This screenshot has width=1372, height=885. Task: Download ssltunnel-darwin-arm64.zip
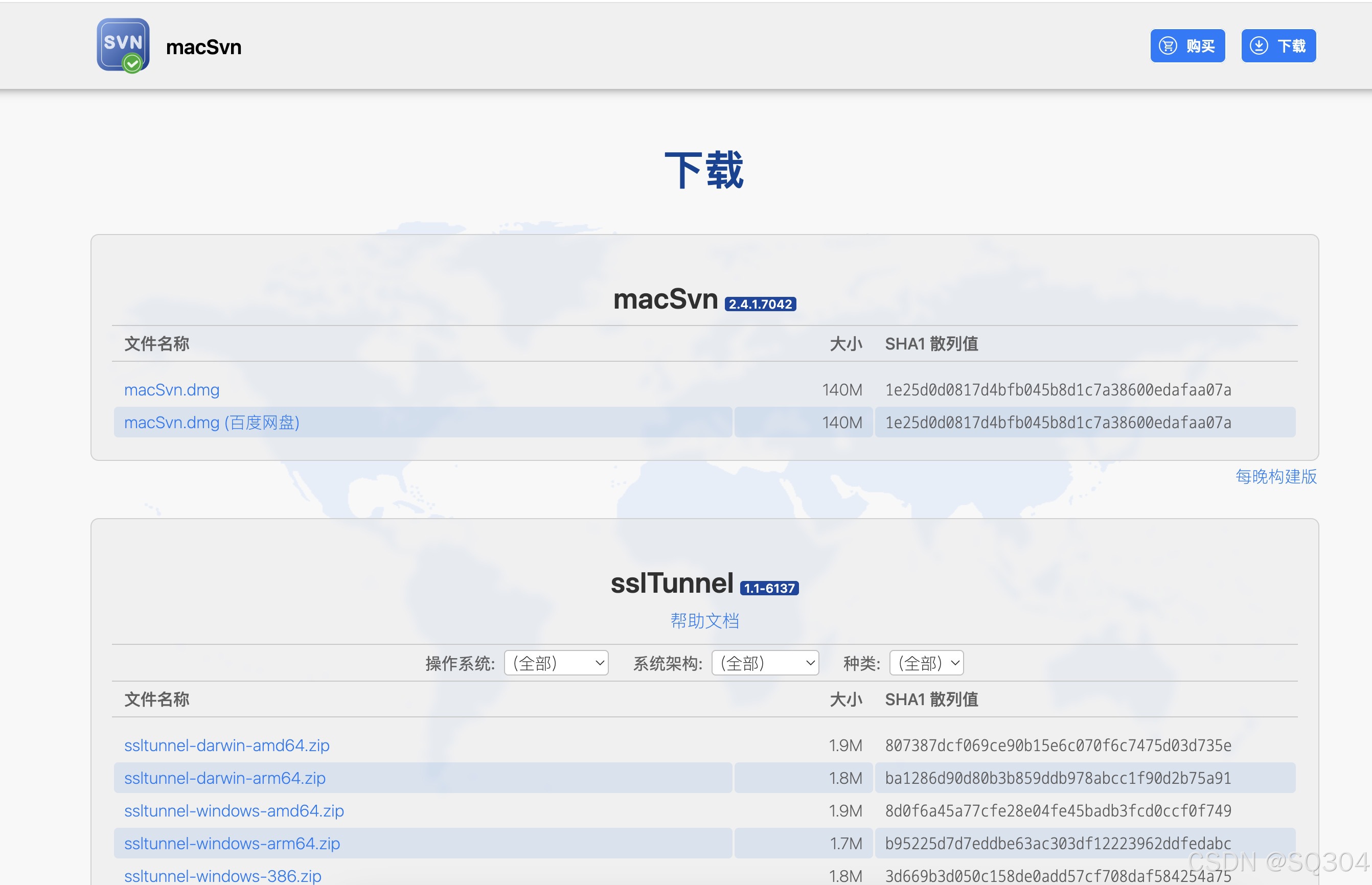pyautogui.click(x=225, y=778)
